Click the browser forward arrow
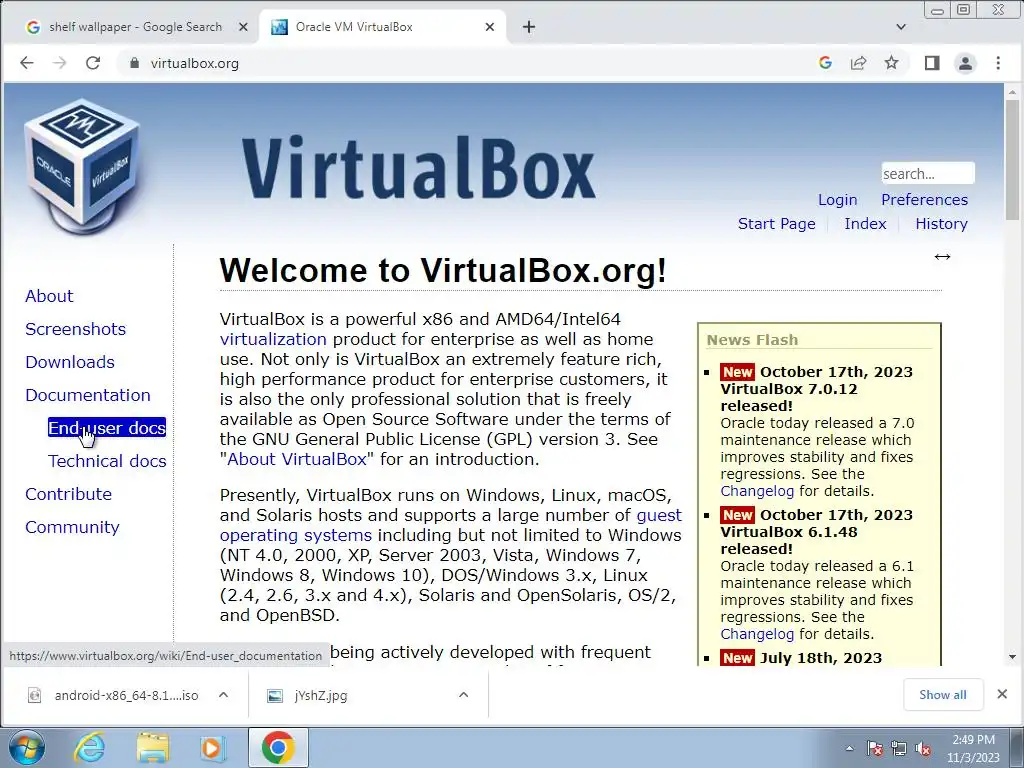 [x=59, y=63]
